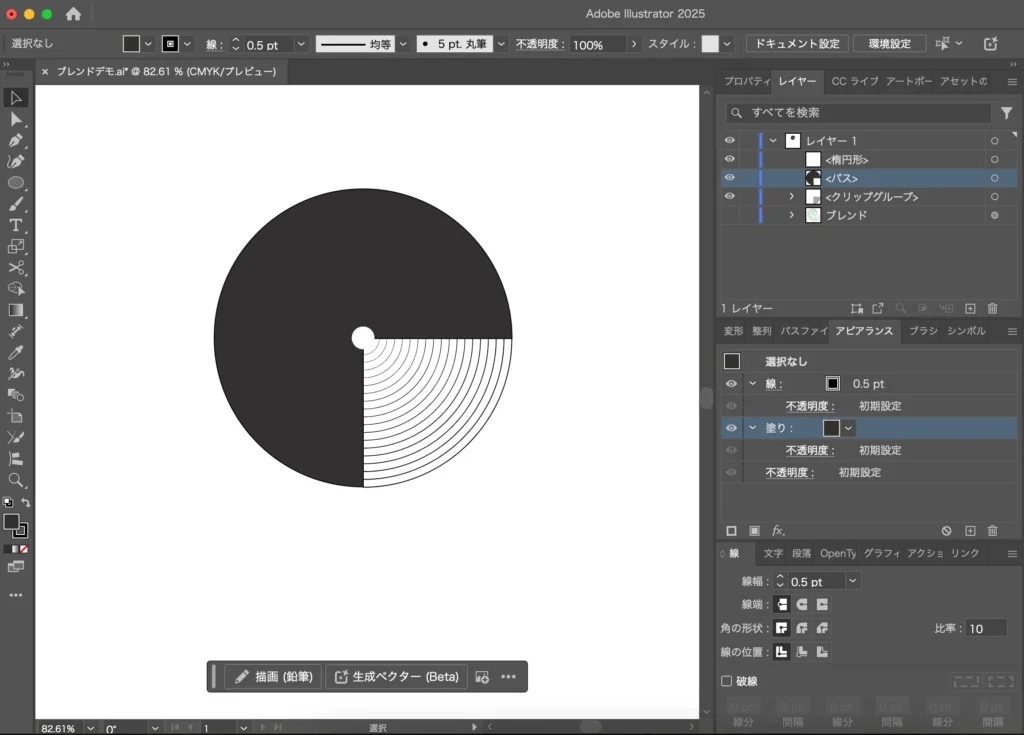Select the Type tool
The image size is (1024, 735).
(15, 226)
